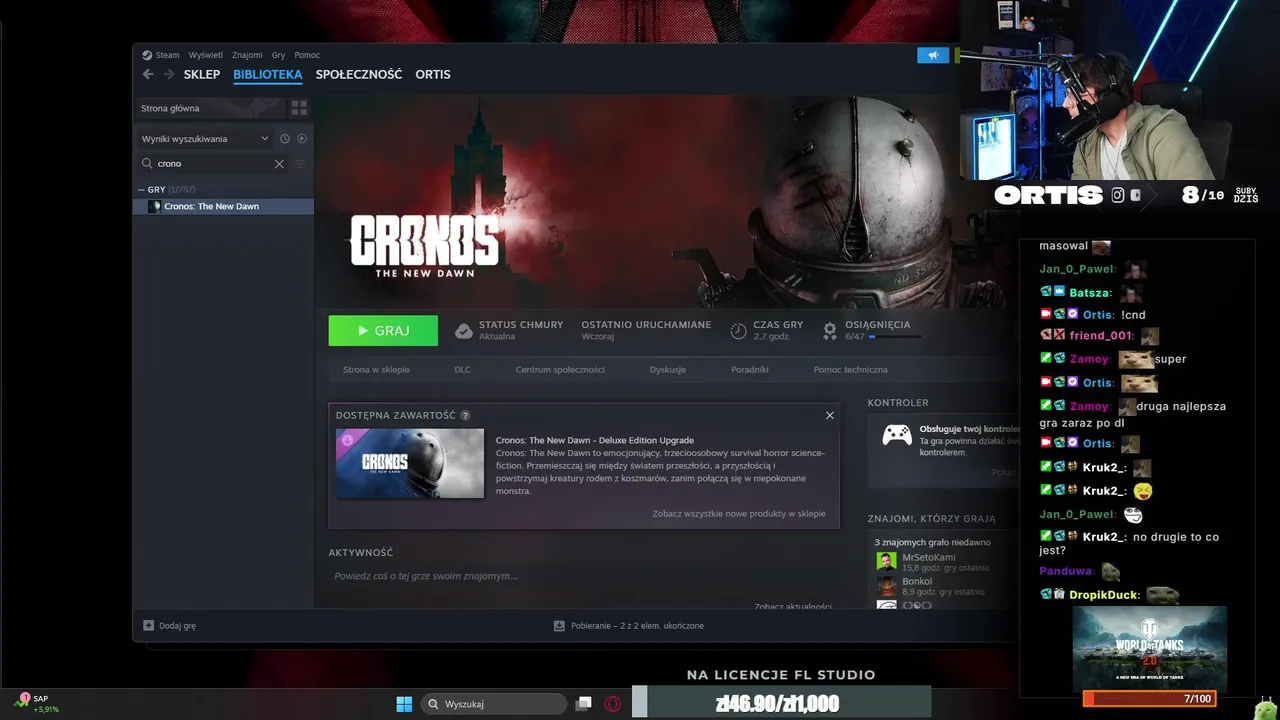The width and height of the screenshot is (1280, 720).
Task: Open Task View on the taskbar
Action: pyautogui.click(x=585, y=704)
